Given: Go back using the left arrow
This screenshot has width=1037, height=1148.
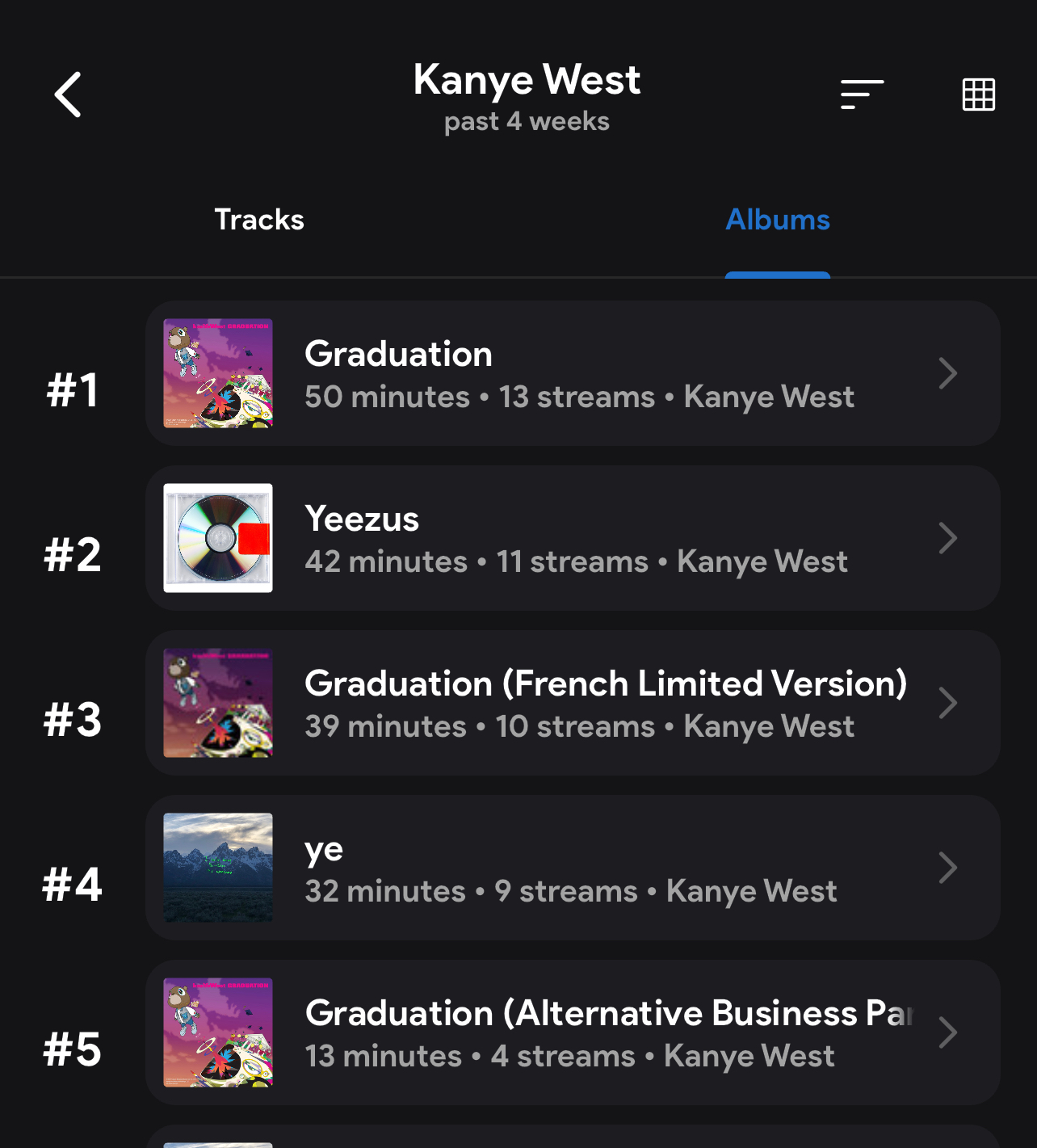Looking at the screenshot, I should click(68, 95).
